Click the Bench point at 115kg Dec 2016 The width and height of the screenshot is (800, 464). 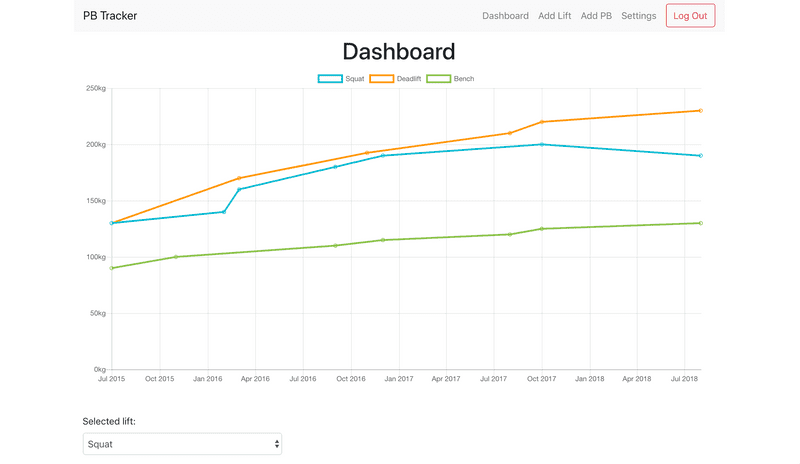pos(383,240)
